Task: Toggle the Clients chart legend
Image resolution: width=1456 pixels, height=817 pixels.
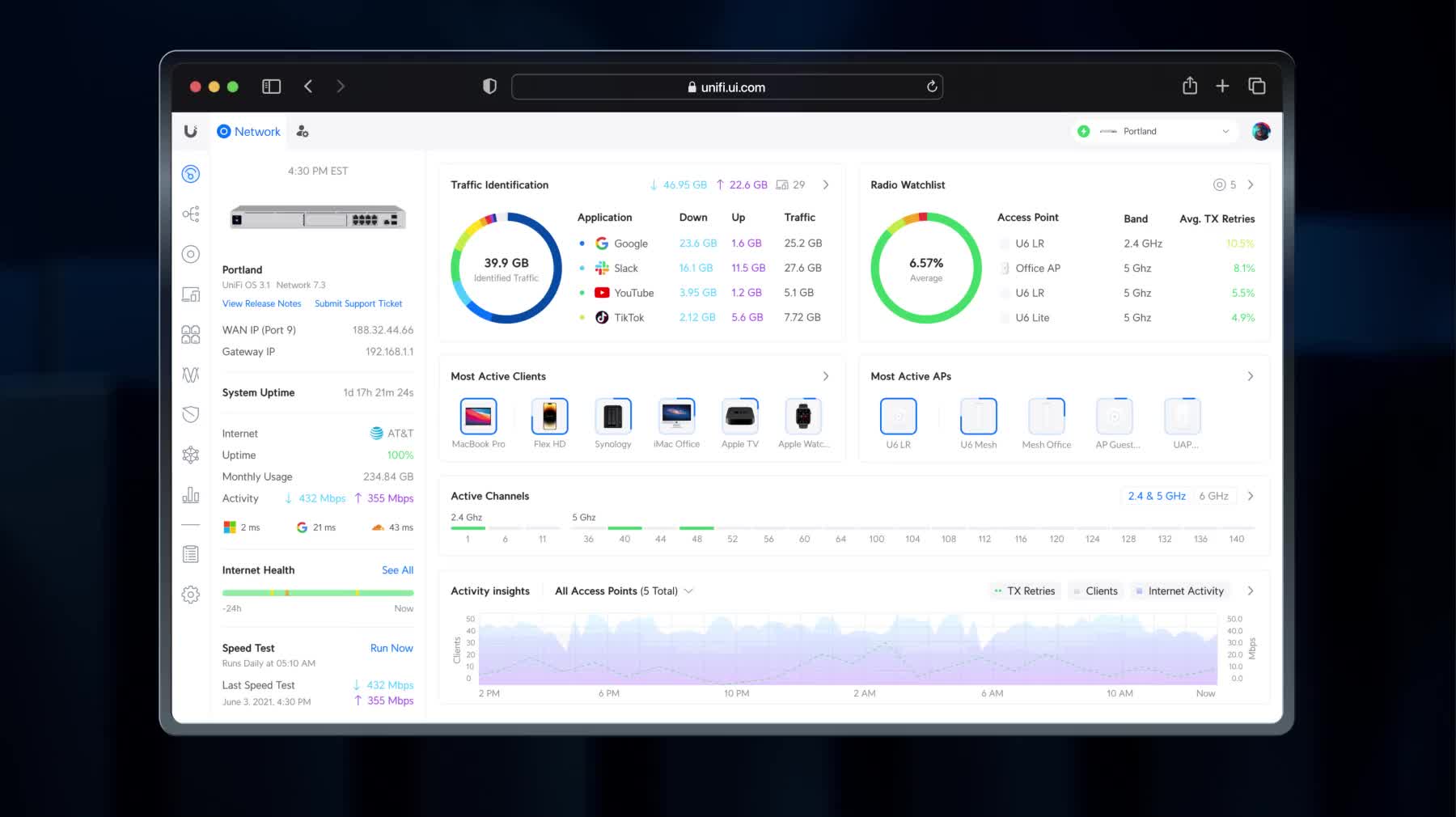Action: (x=1095, y=591)
